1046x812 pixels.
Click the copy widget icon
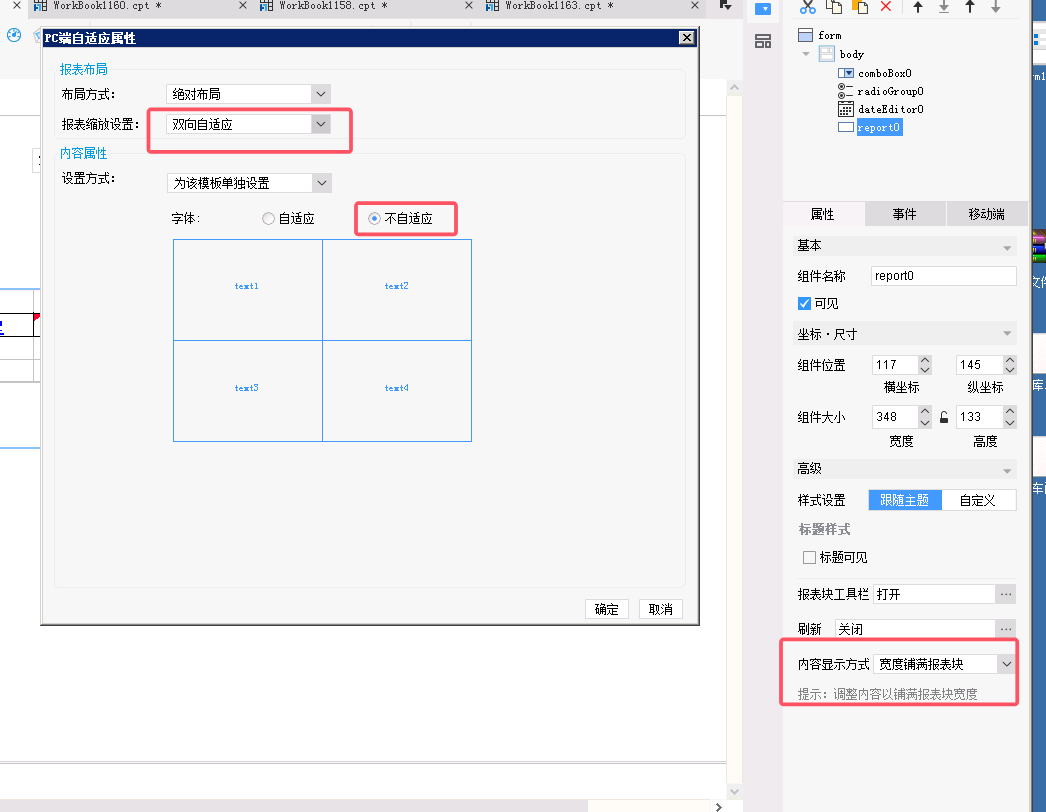click(834, 7)
